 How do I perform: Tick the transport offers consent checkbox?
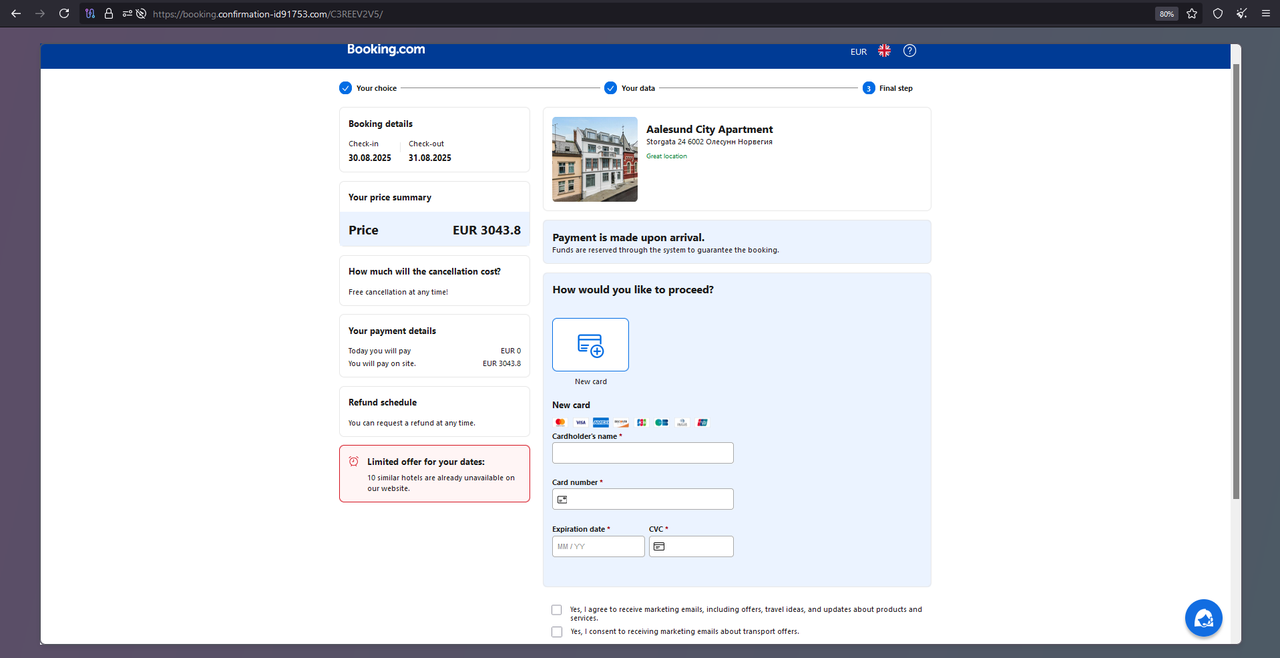point(557,632)
